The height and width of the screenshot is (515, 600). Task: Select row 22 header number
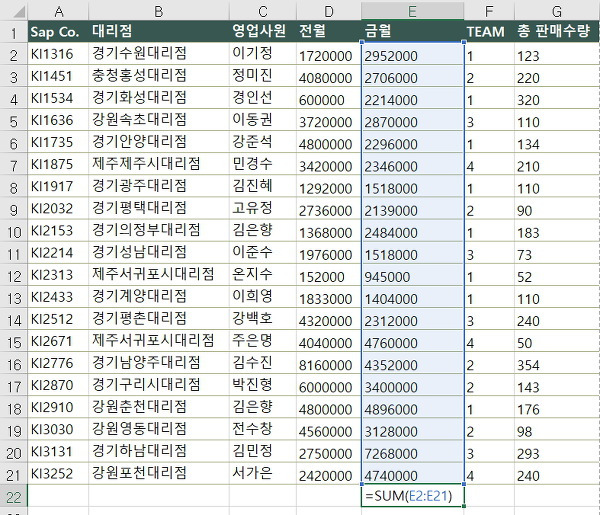tap(14, 497)
